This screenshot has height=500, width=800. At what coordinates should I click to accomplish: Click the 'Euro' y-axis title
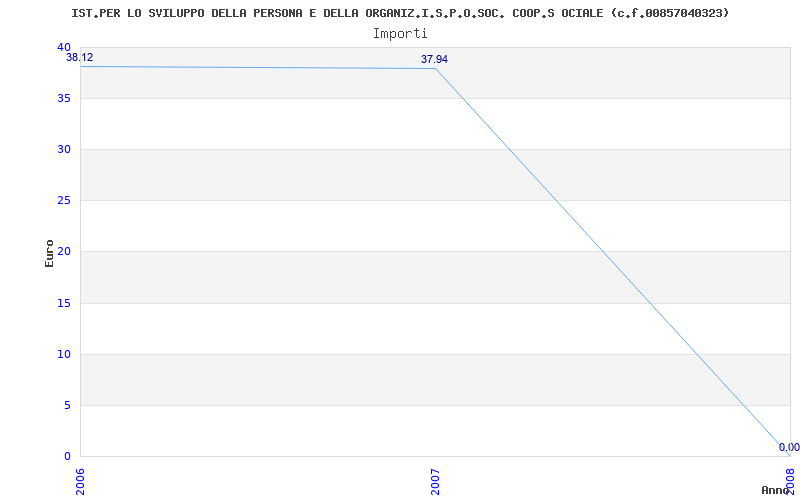click(49, 253)
